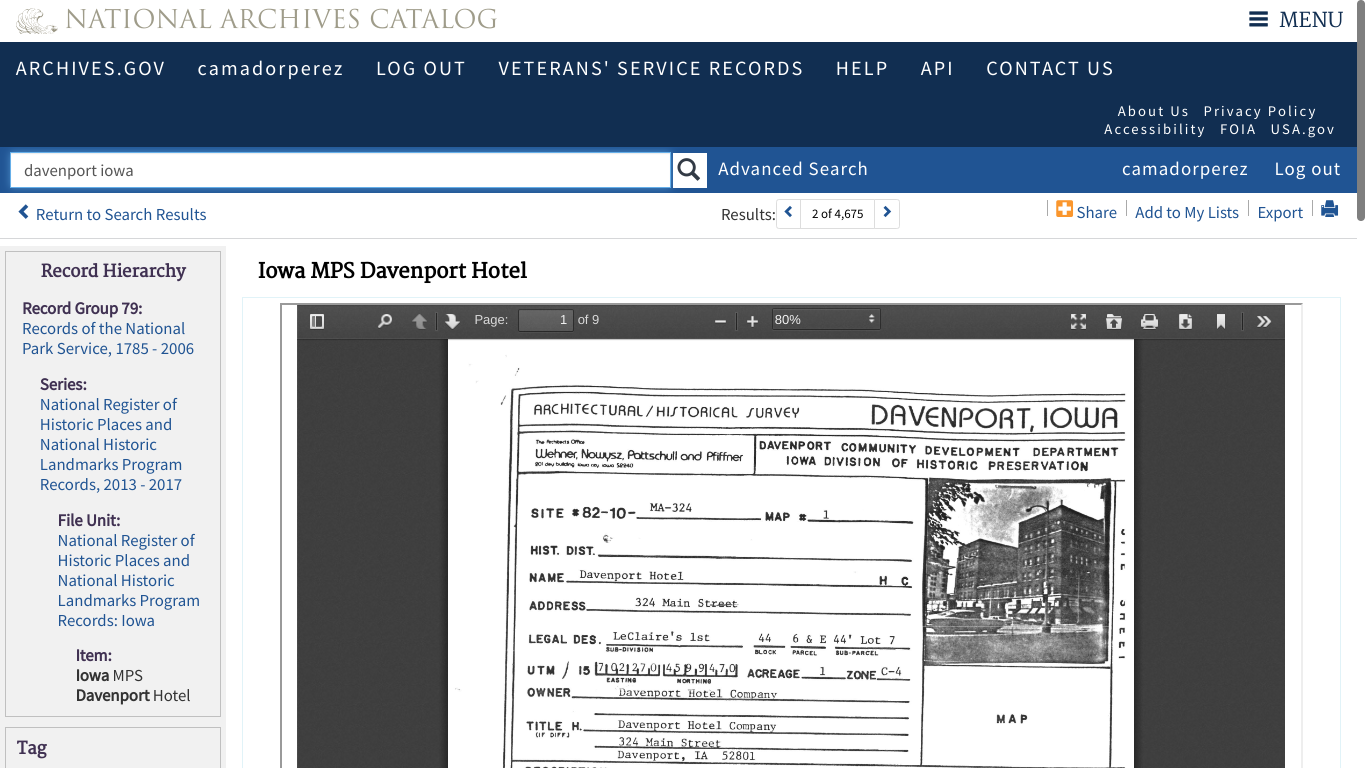
Task: Open the MENU hamburger at top right
Action: coord(1295,20)
